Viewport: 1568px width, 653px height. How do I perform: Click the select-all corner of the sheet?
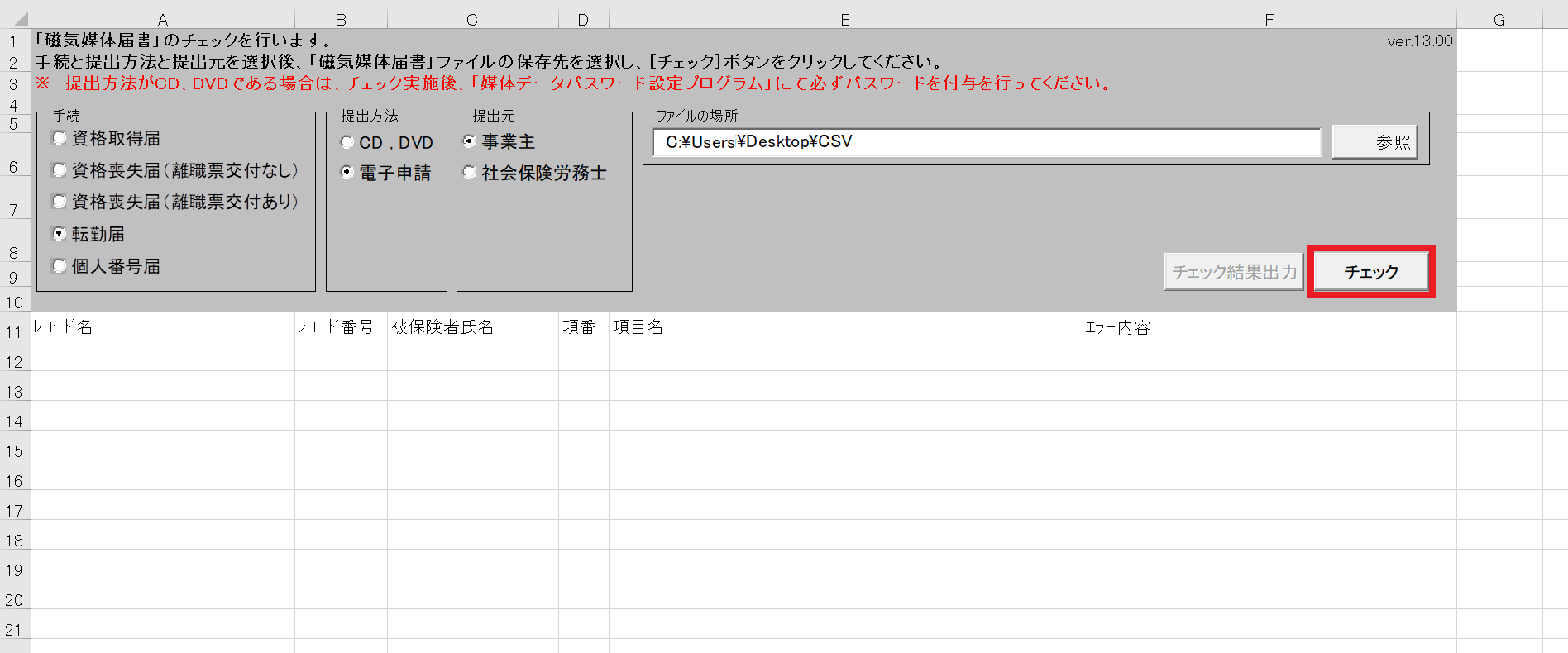15,19
